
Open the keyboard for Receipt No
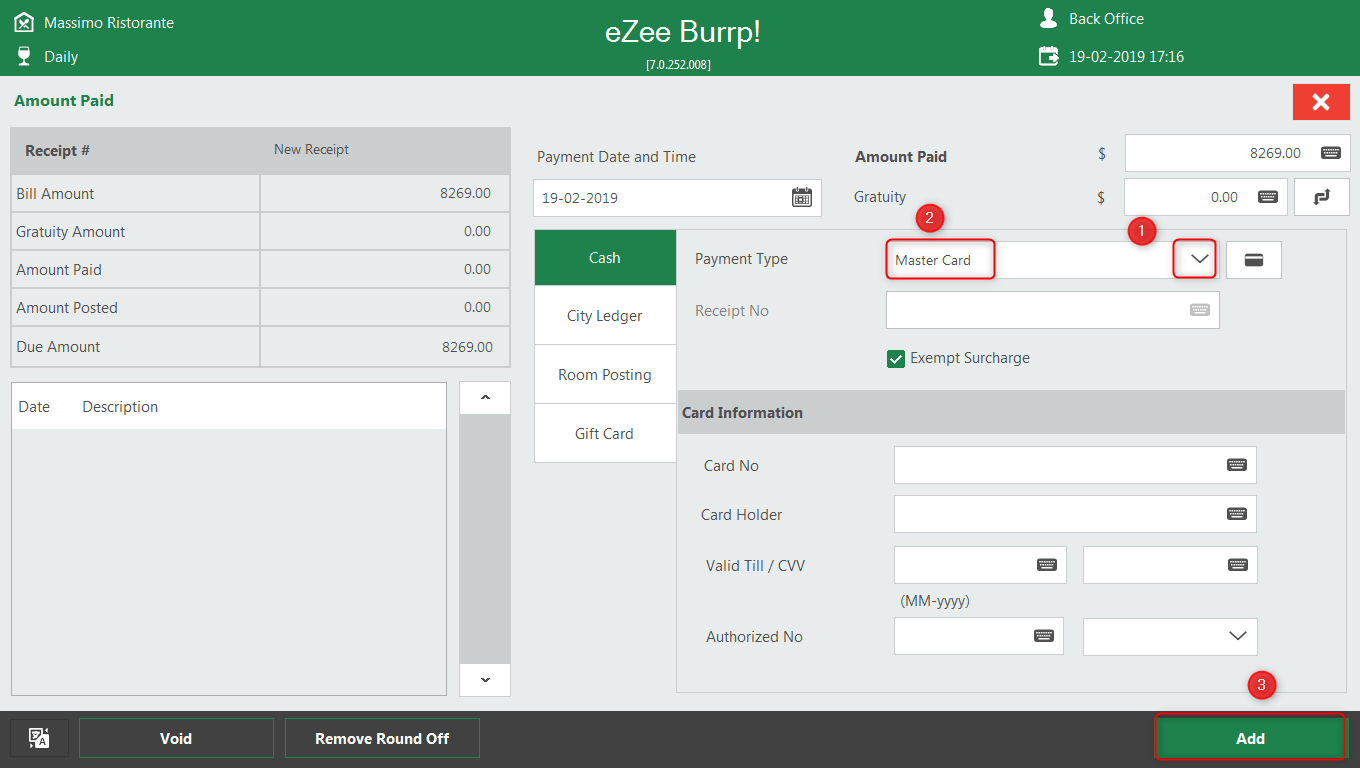coord(1199,310)
